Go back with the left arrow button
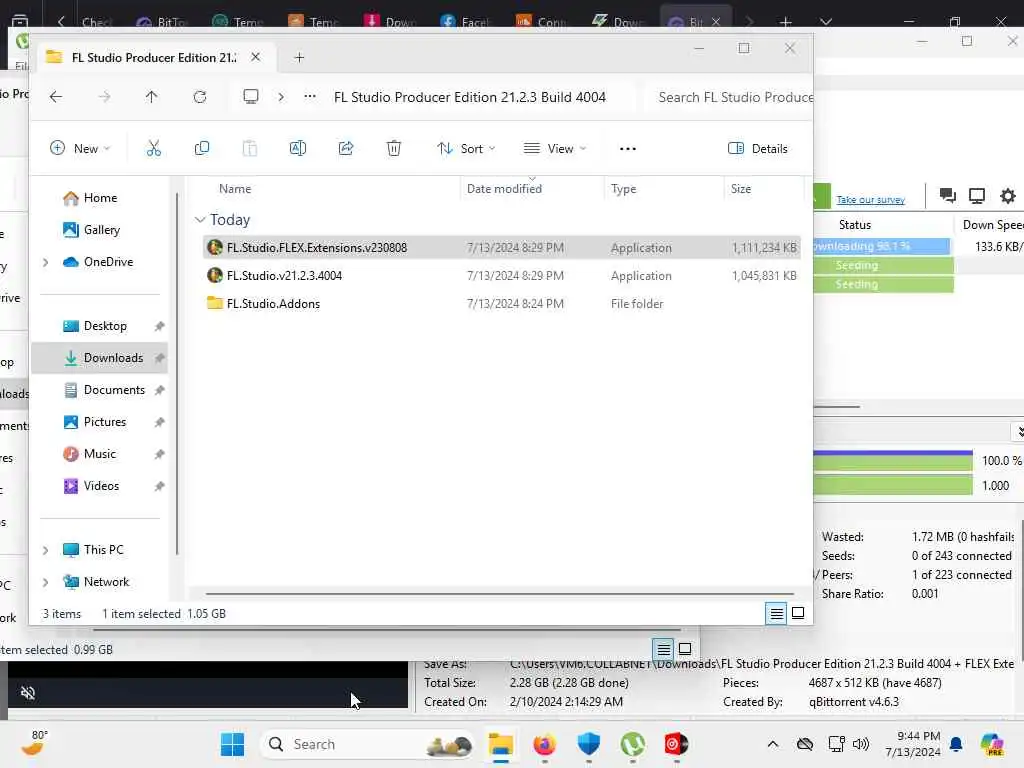Screen dimensions: 1024x768 coord(56,97)
